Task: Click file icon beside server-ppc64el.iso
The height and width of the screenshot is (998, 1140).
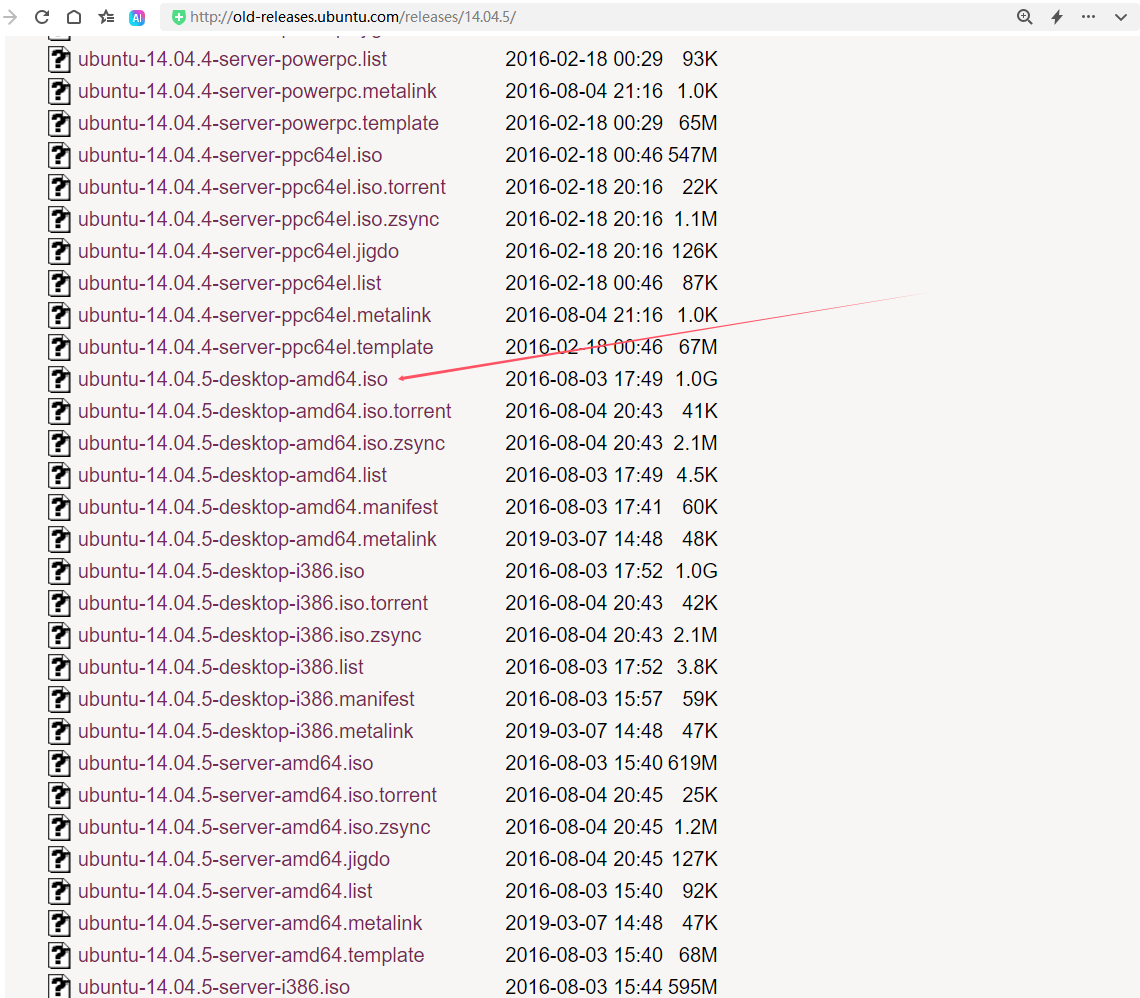Action: click(60, 155)
